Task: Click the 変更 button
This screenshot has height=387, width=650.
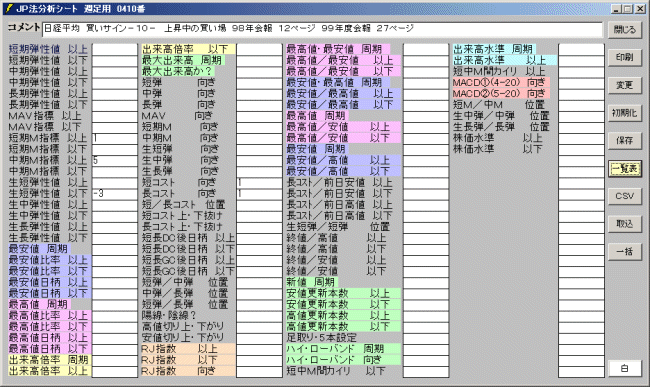Action: coord(625,85)
